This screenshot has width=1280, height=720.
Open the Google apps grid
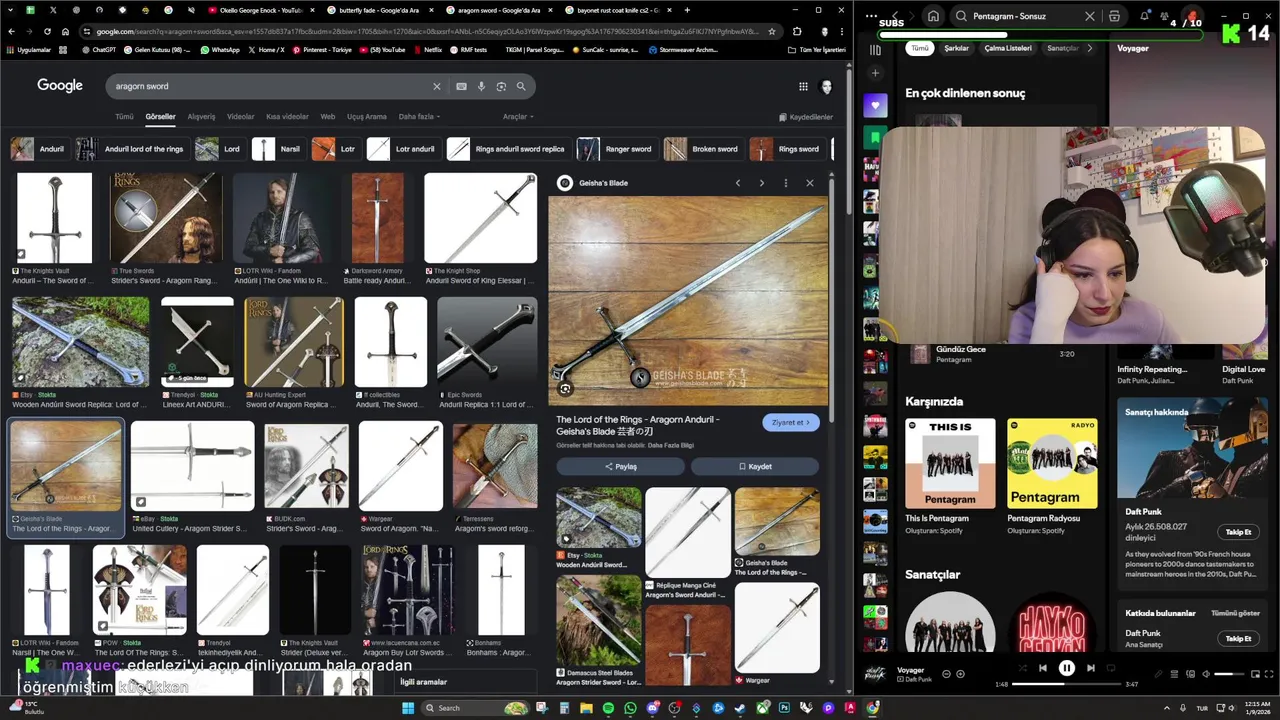tap(803, 87)
